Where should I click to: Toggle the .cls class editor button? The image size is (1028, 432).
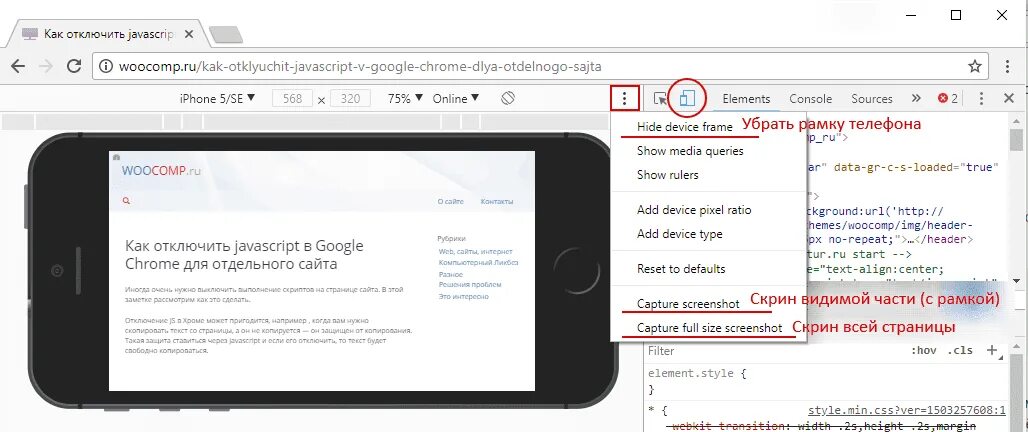click(960, 351)
